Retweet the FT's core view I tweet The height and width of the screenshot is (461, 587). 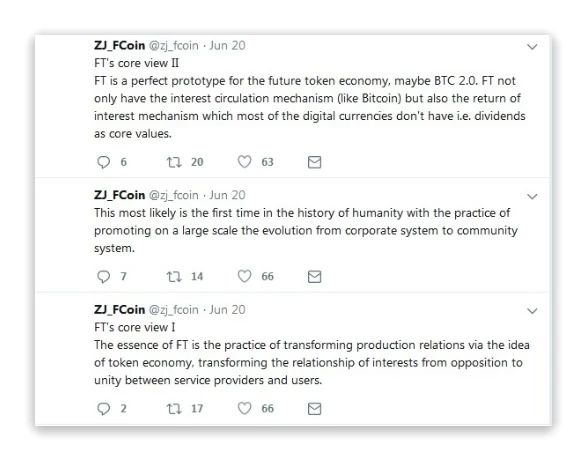(174, 409)
